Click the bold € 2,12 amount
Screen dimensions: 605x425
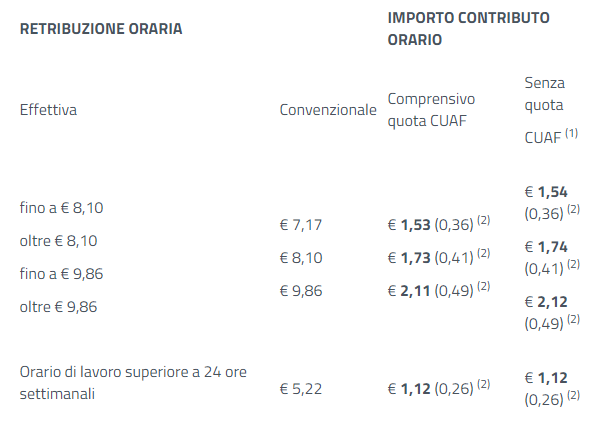(x=546, y=301)
